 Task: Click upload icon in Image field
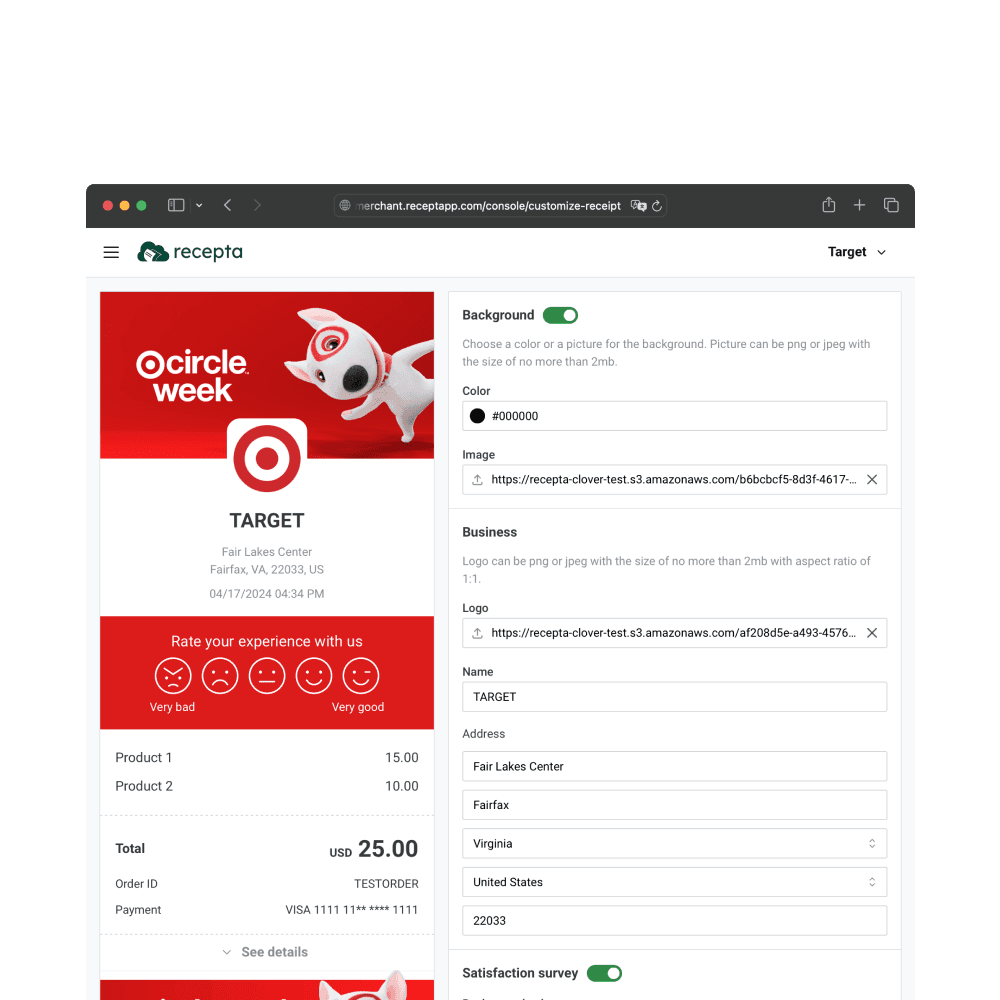tap(477, 480)
